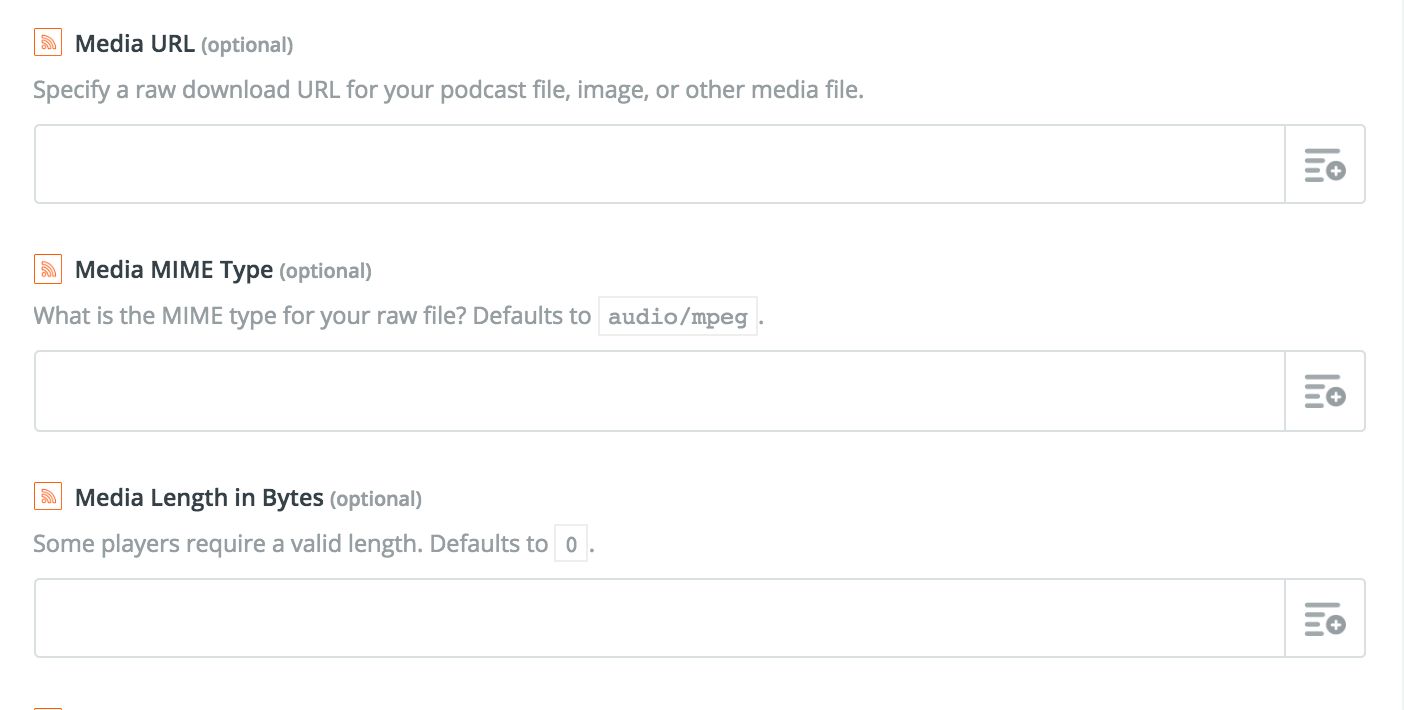Select the Media MIME Type field label
Image resolution: width=1404 pixels, height=710 pixels.
[x=174, y=270]
